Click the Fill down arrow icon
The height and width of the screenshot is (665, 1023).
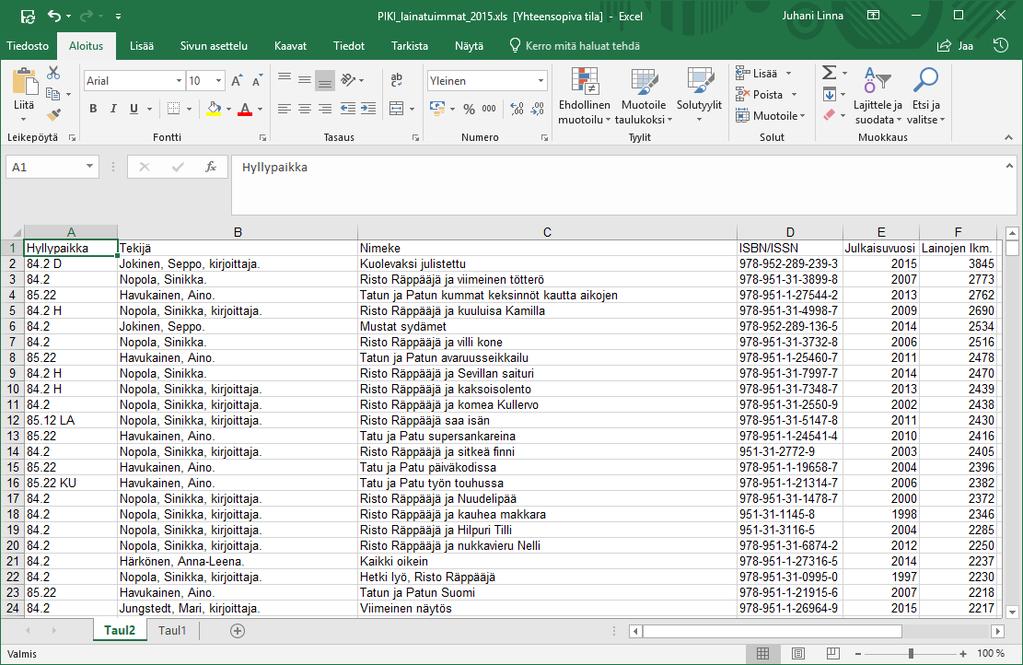pos(829,95)
